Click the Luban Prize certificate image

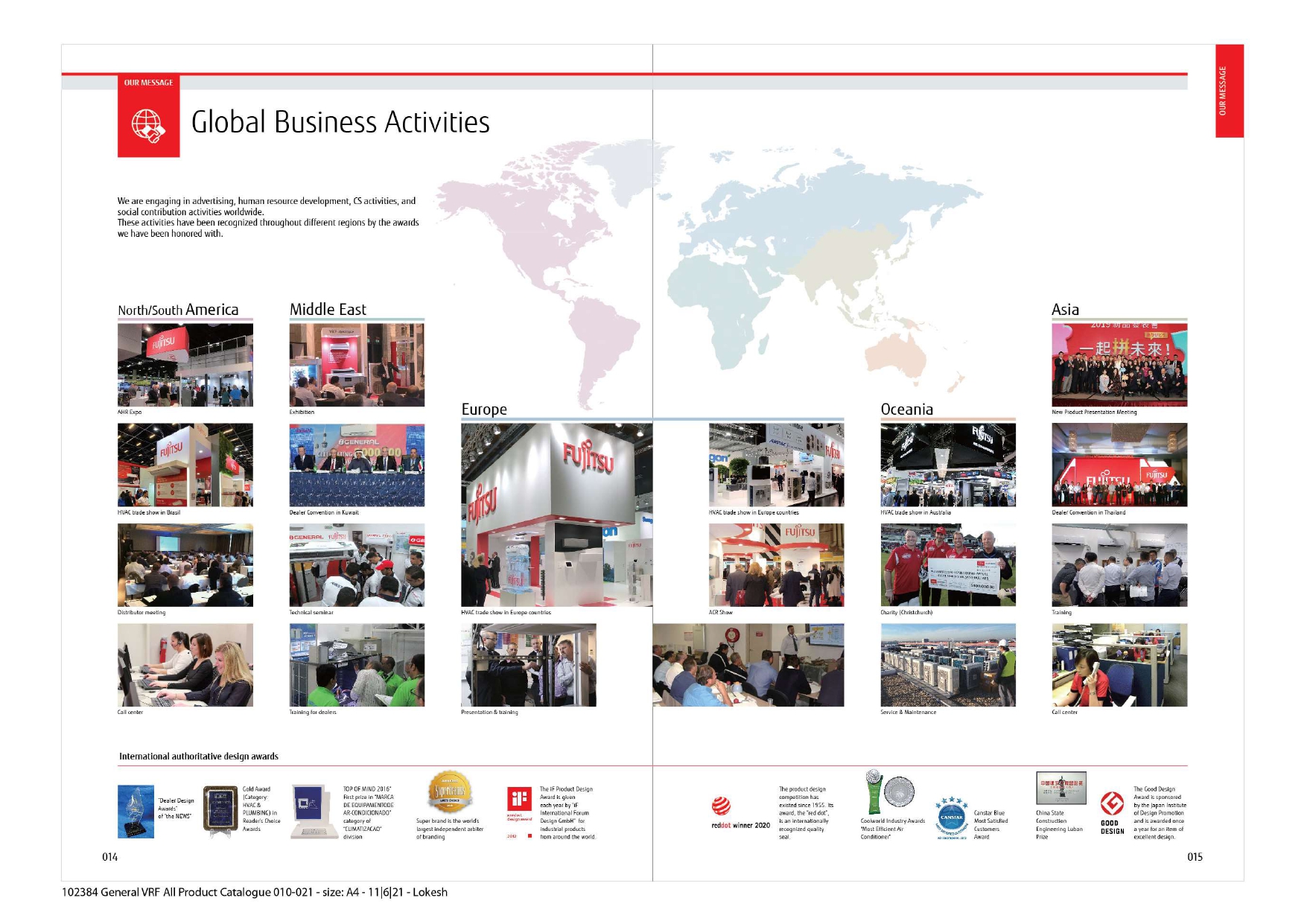click(1061, 788)
